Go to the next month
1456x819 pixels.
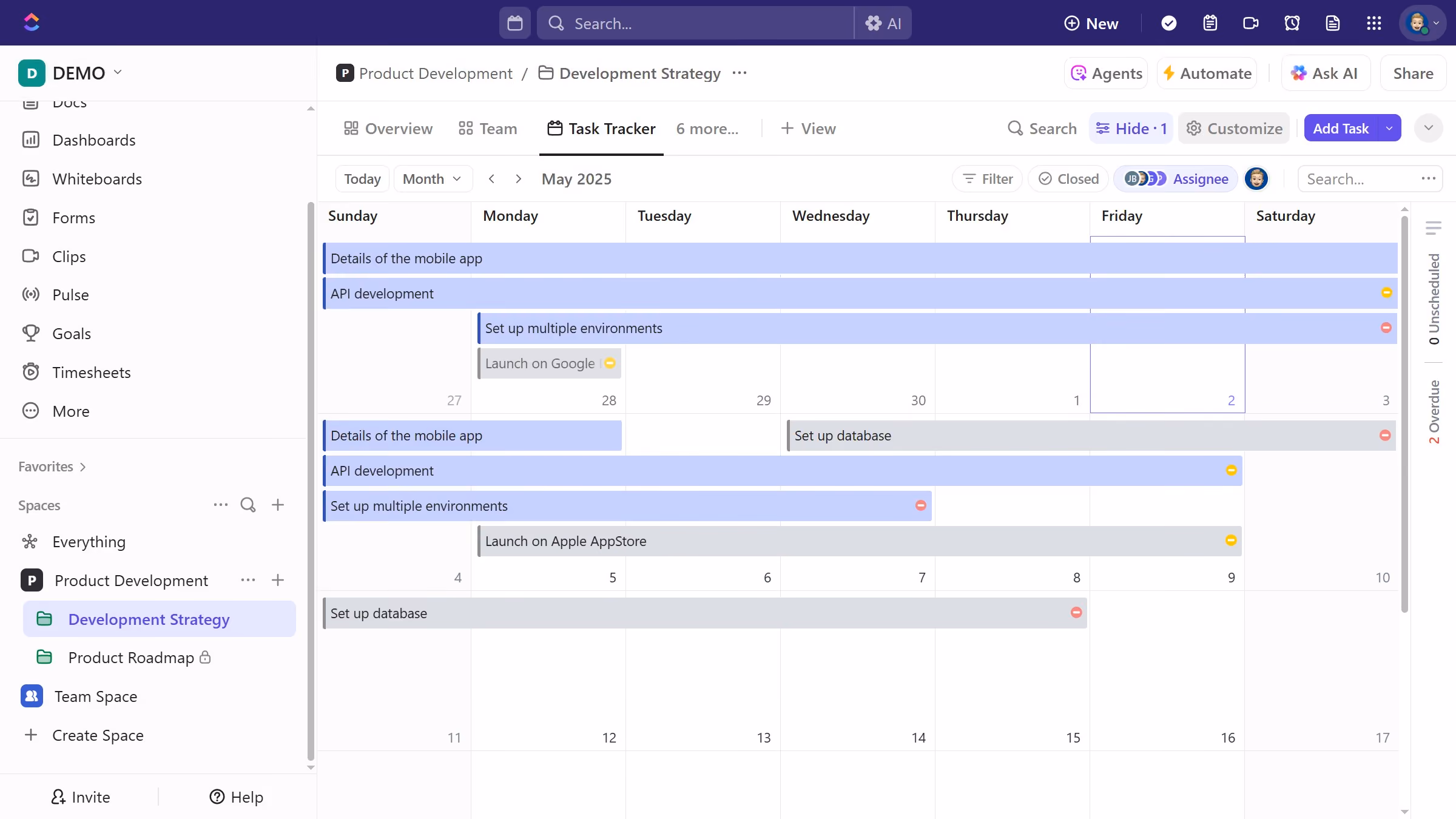click(x=518, y=179)
